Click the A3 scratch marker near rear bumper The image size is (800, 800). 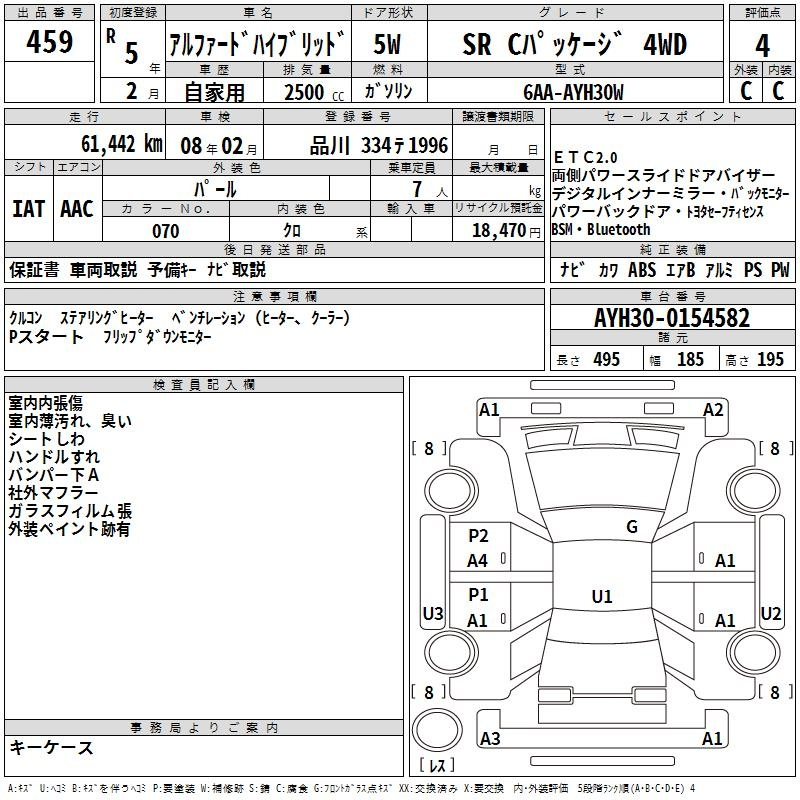(490, 739)
